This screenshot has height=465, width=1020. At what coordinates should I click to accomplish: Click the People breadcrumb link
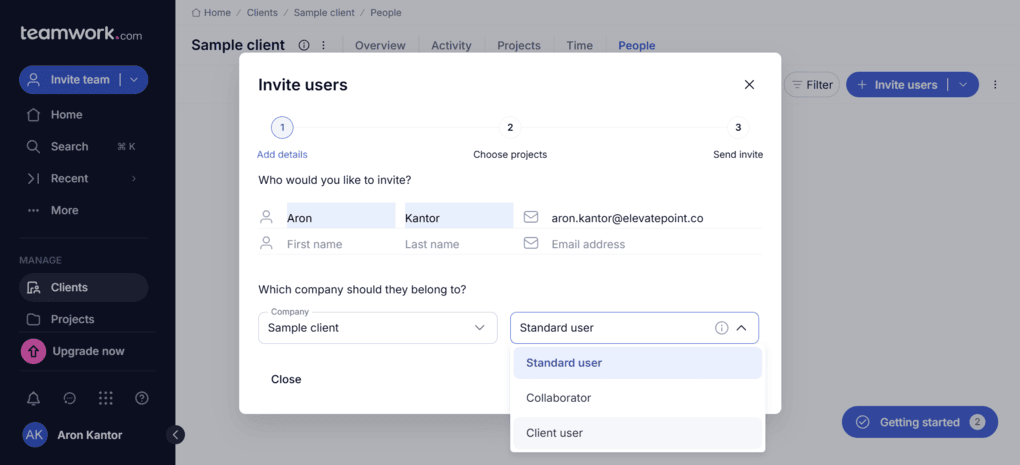click(386, 12)
